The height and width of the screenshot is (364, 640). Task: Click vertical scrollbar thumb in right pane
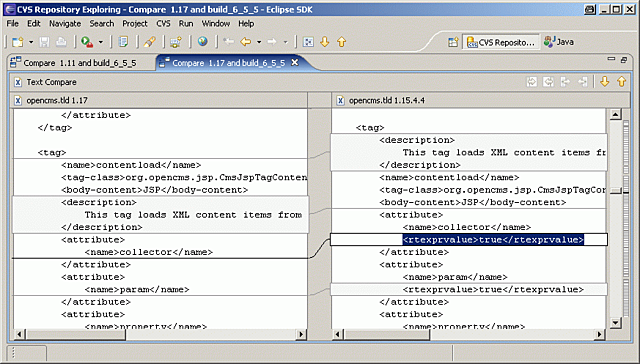click(x=615, y=191)
